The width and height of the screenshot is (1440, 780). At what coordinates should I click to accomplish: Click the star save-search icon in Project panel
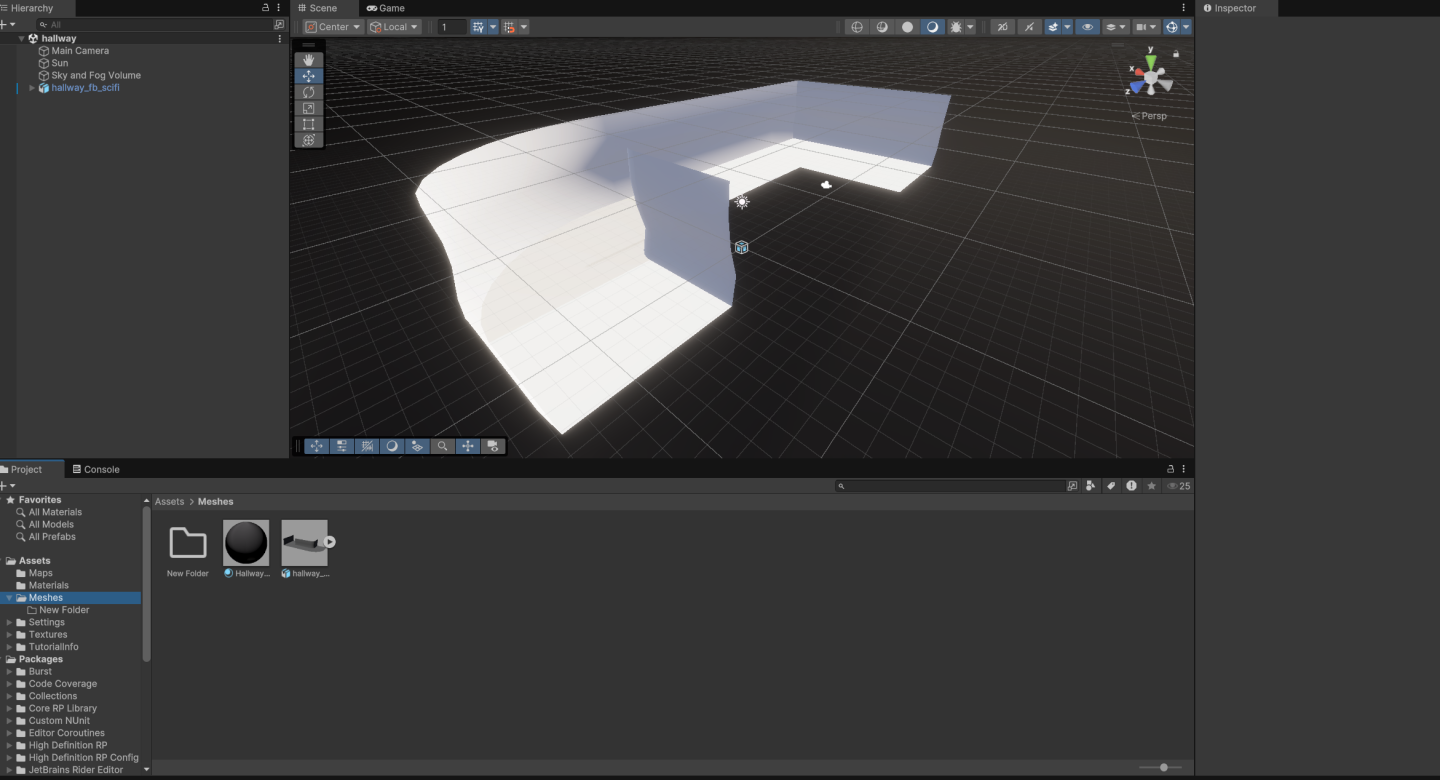(1151, 486)
